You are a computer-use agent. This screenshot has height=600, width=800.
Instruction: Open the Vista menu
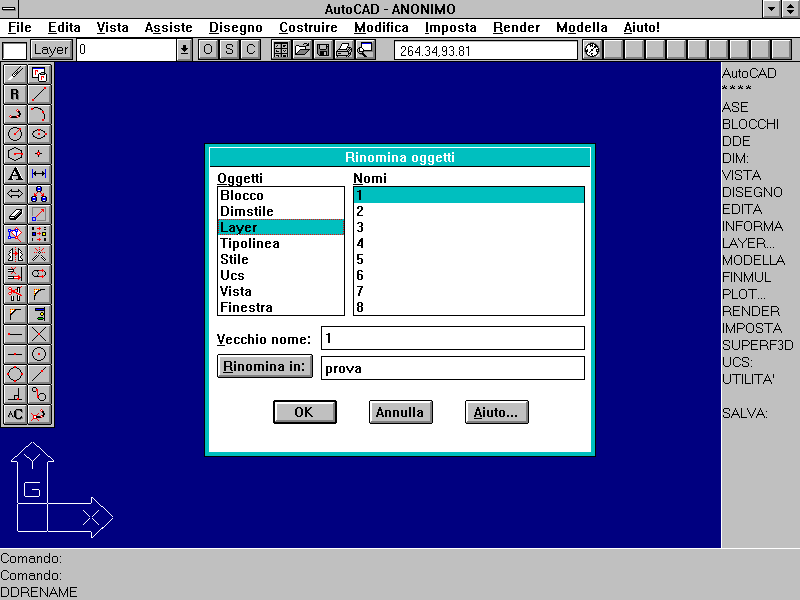point(112,28)
